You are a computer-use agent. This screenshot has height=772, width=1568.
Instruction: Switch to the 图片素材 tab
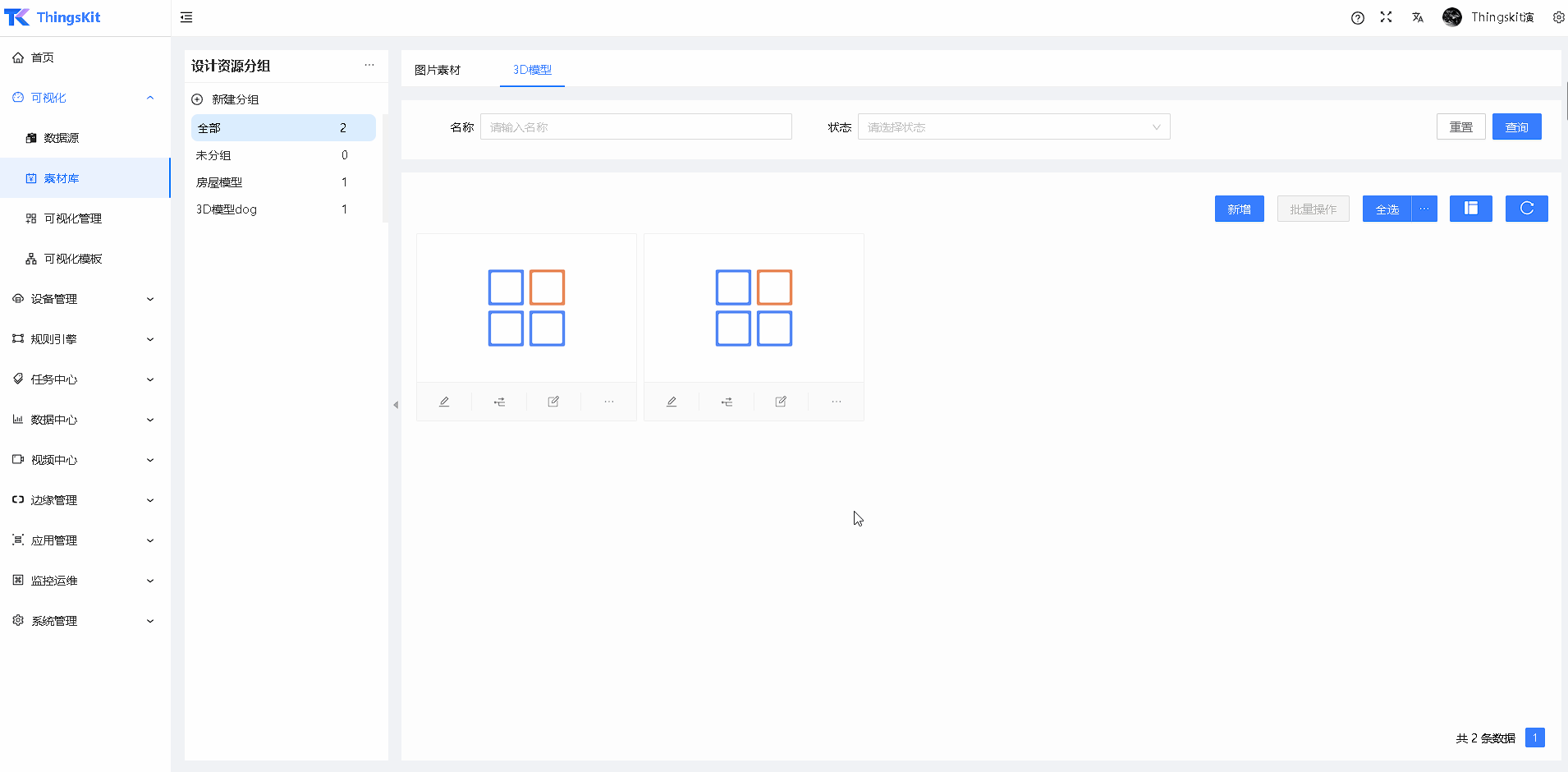point(438,70)
